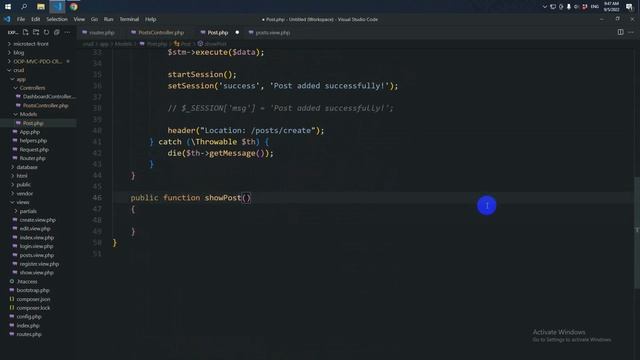Open the Help menu

[x=151, y=19]
